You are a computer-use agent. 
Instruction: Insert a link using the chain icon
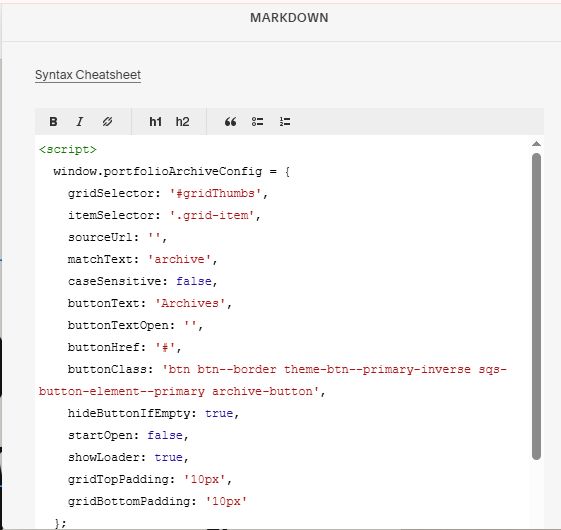point(107,122)
